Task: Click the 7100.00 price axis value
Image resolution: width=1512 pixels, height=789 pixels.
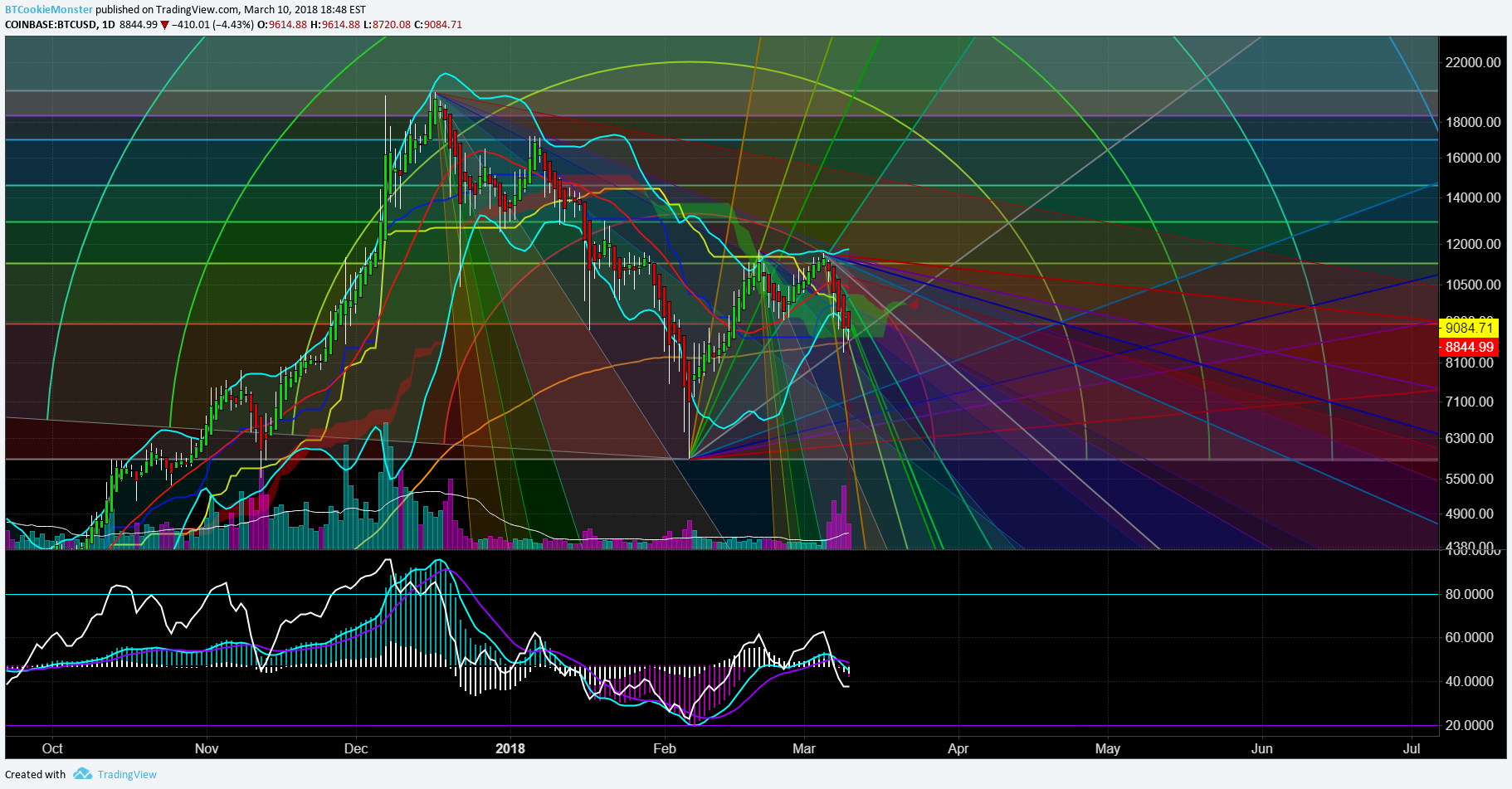Action: pyautogui.click(x=1469, y=402)
